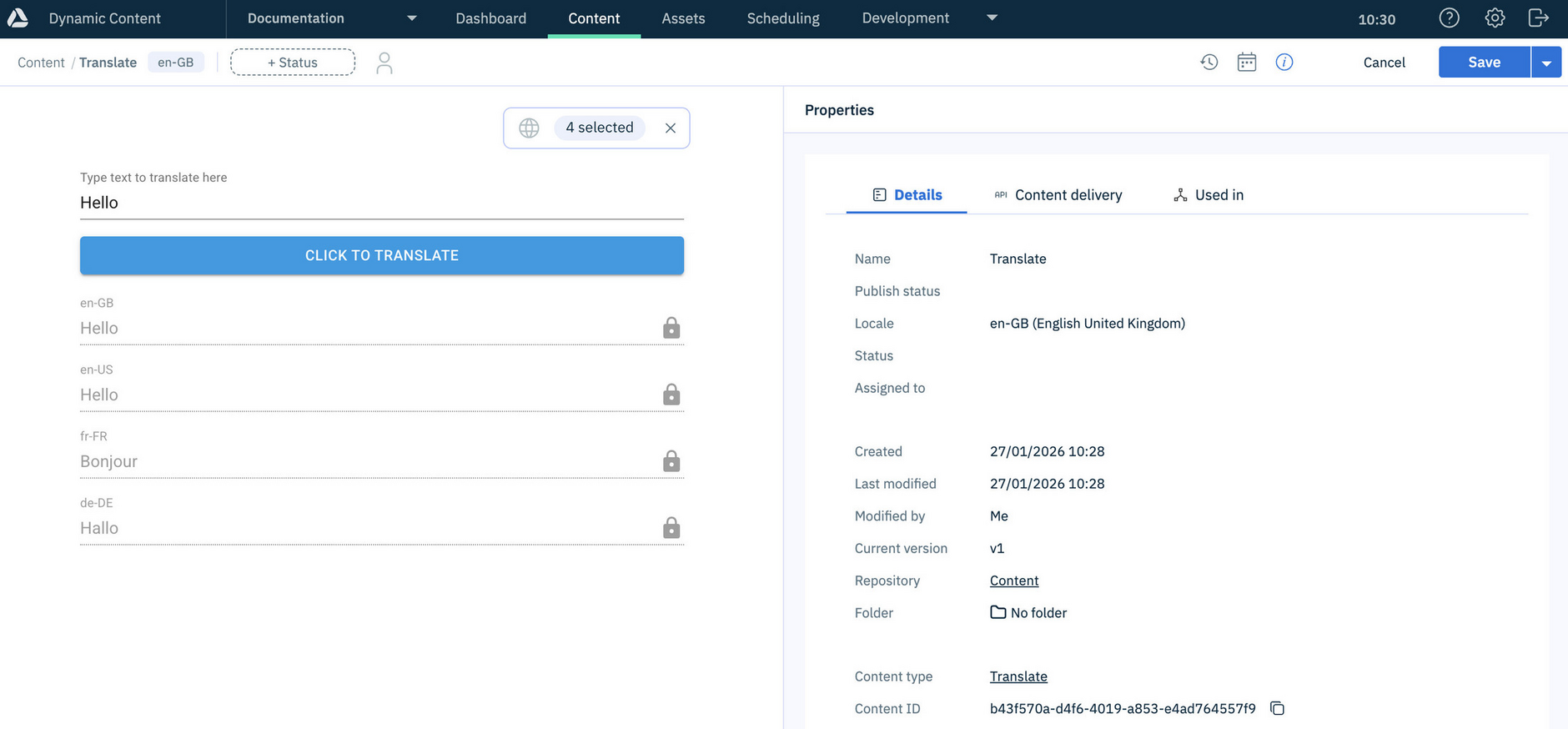The width and height of the screenshot is (1568, 729).
Task: Expand the Development menu arrow
Action: coord(992,18)
